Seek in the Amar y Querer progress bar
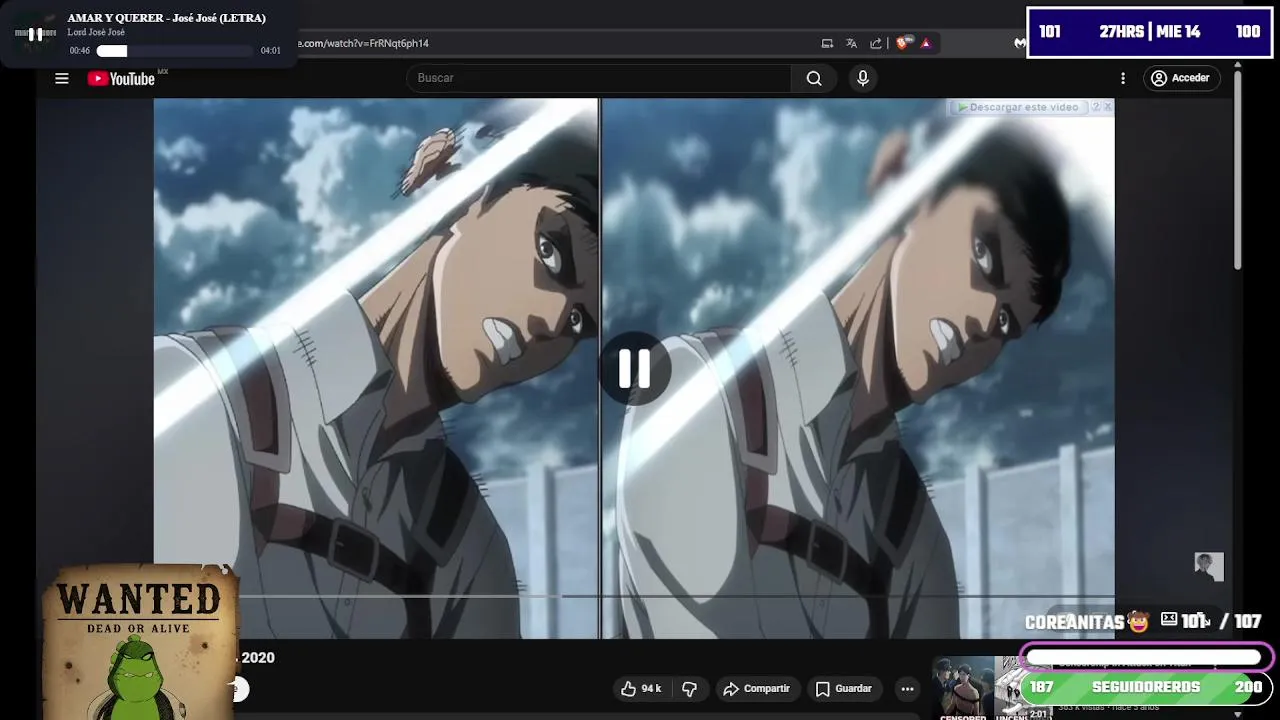The width and height of the screenshot is (1280, 720). (x=175, y=51)
